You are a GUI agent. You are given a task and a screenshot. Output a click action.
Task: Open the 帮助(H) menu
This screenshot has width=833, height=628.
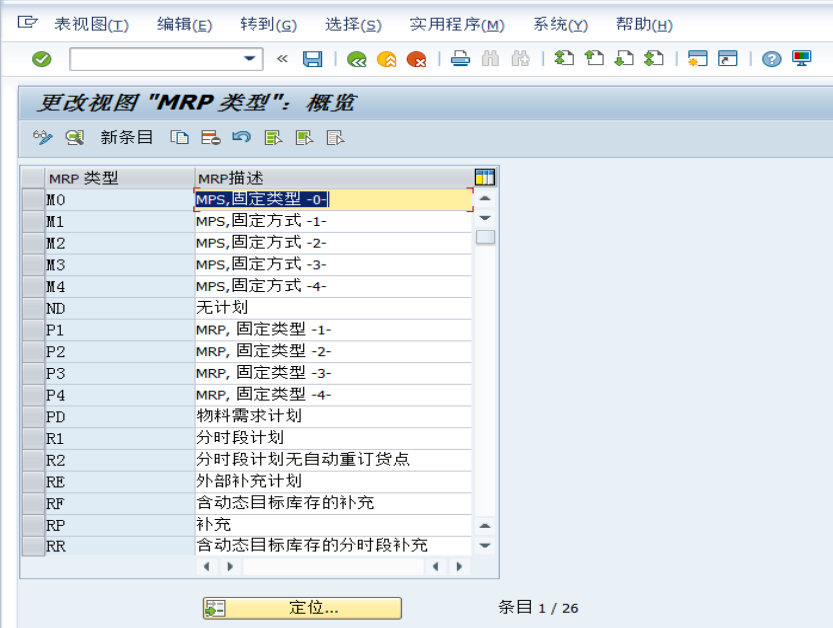click(x=644, y=24)
